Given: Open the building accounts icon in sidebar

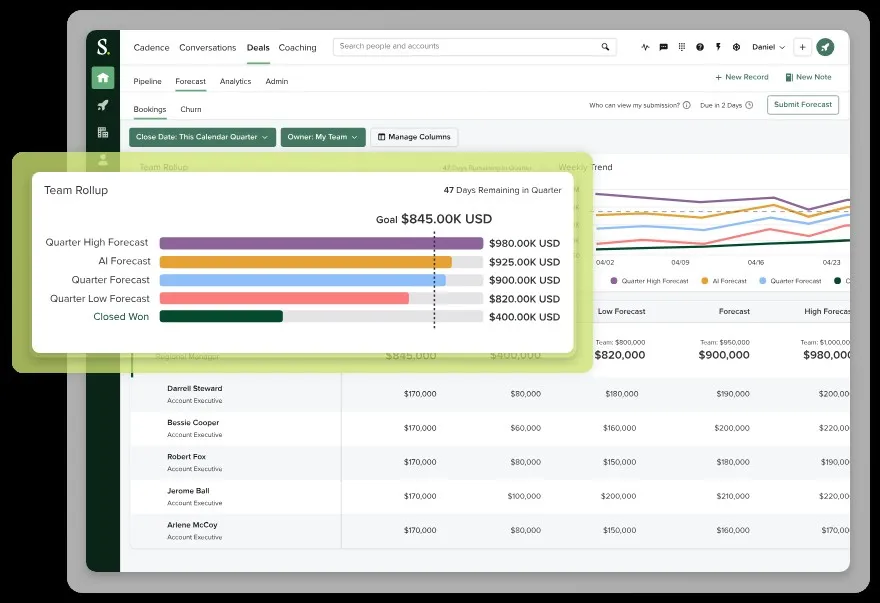Looking at the screenshot, I should (103, 133).
